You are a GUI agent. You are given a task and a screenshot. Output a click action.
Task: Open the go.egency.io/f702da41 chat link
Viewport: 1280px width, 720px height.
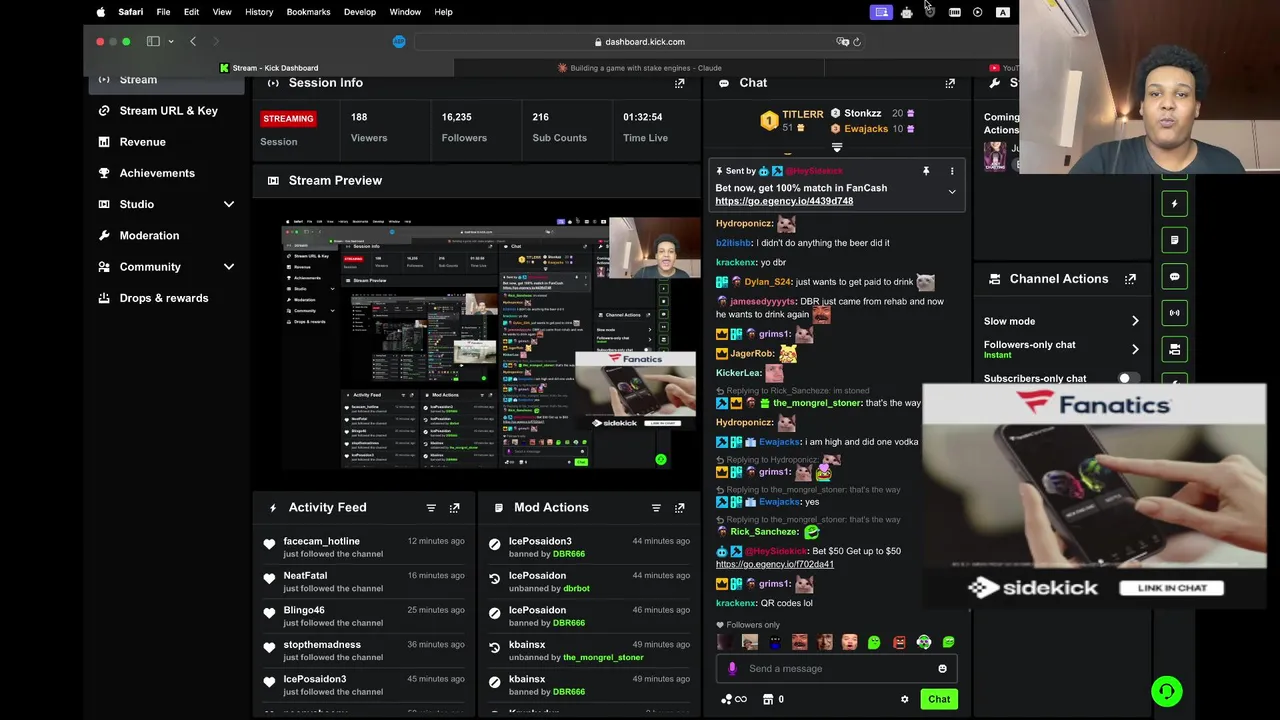tap(775, 564)
